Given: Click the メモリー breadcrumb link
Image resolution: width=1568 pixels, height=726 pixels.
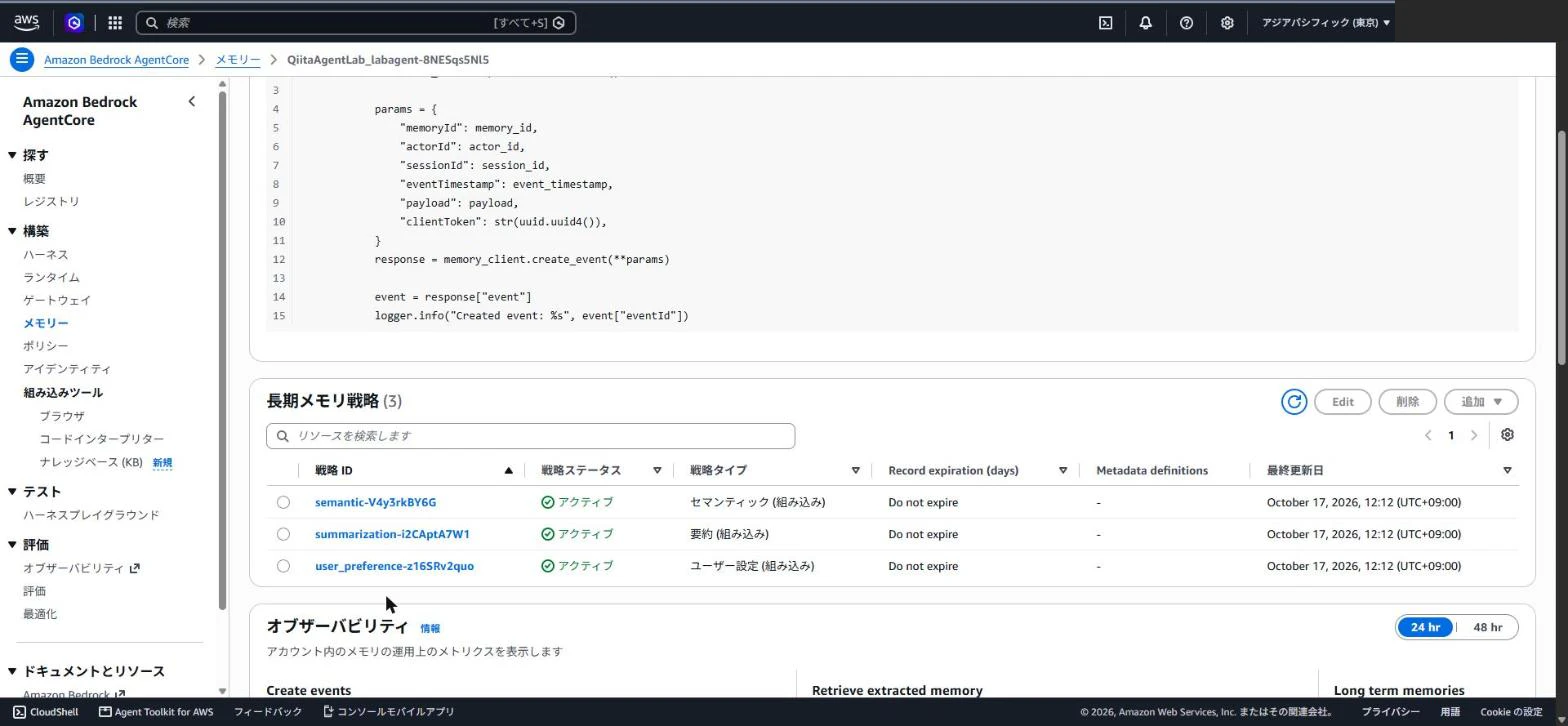Looking at the screenshot, I should tap(238, 60).
